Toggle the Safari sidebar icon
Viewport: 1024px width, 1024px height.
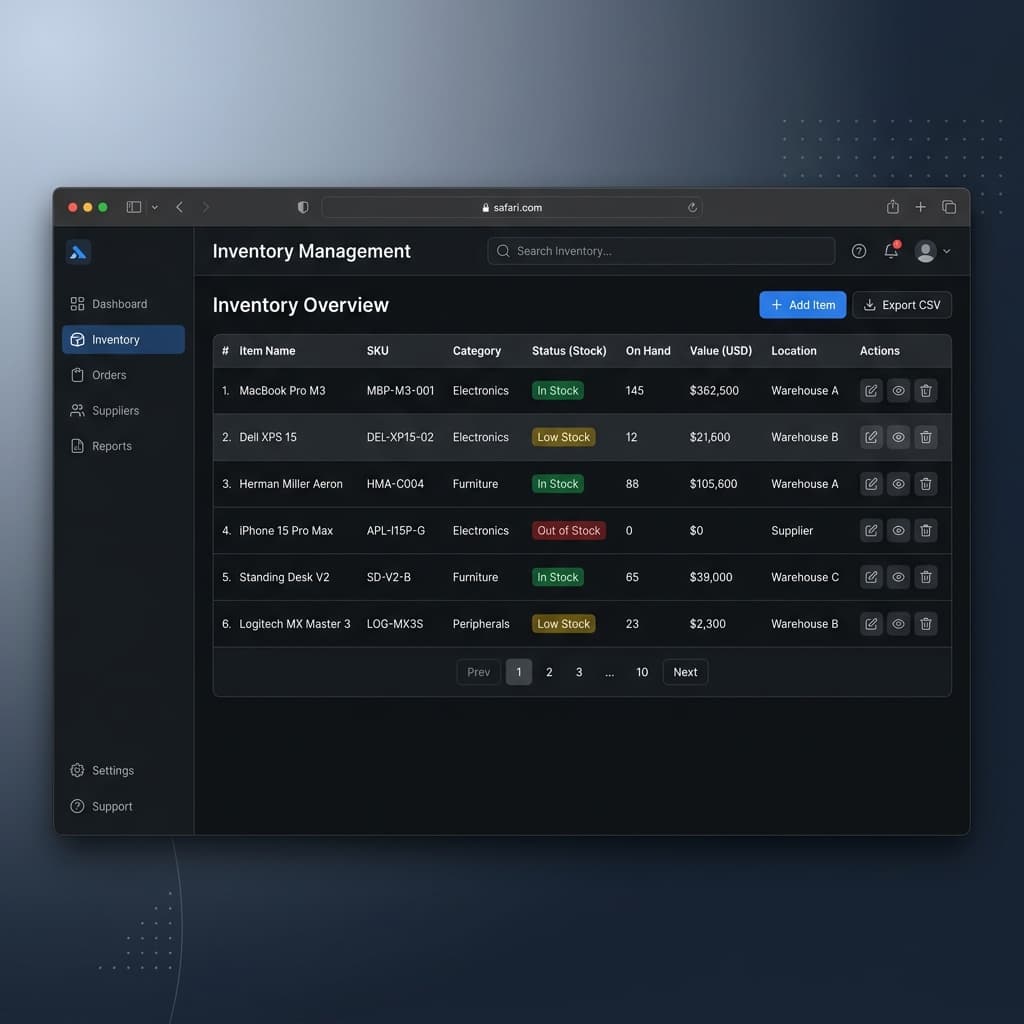[x=134, y=207]
